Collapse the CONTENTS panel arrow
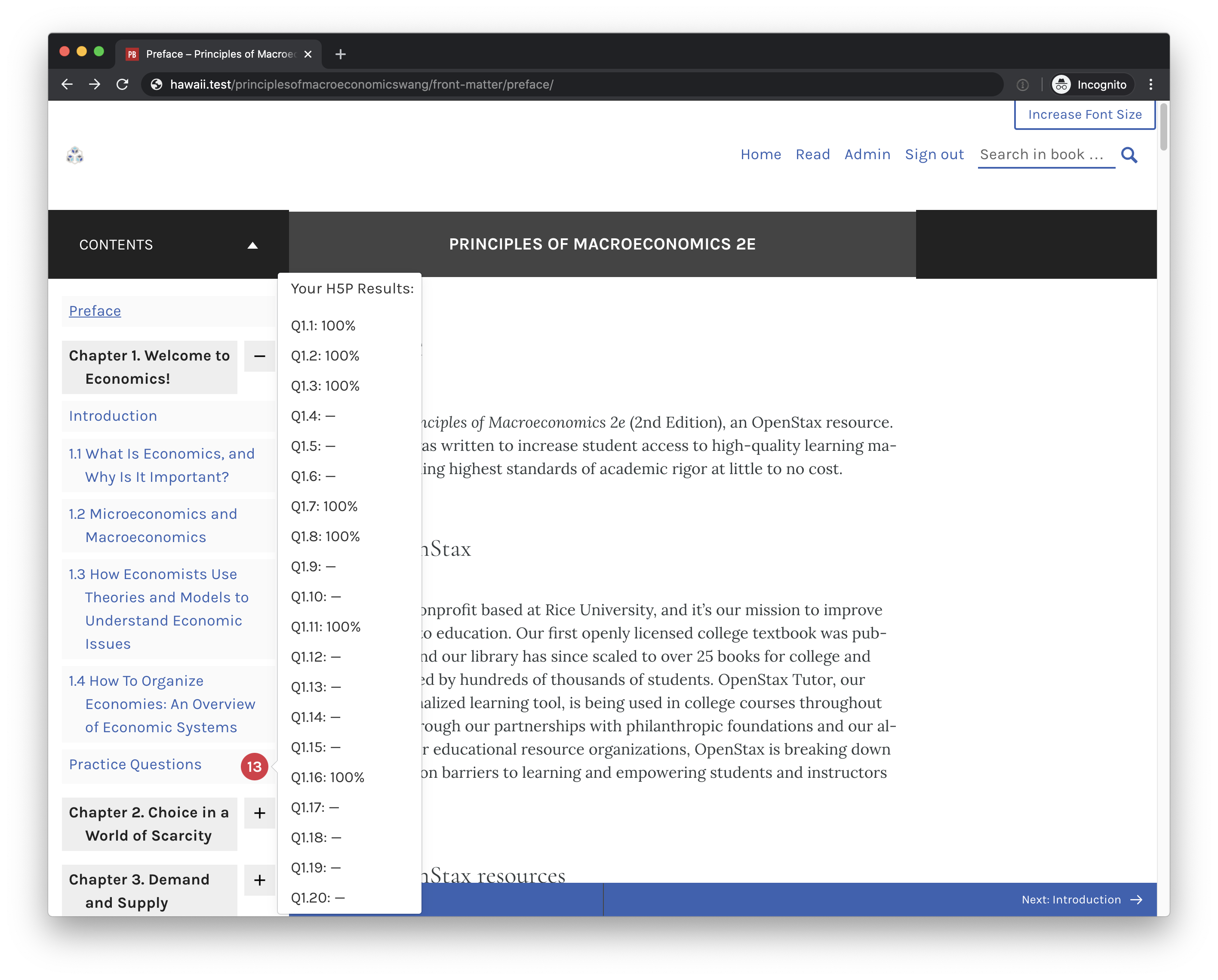The height and width of the screenshot is (980, 1218). 252,245
